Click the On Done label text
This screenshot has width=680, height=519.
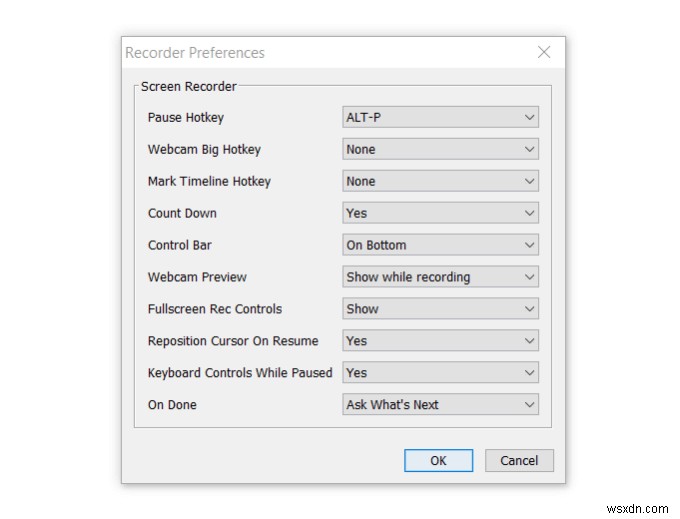172,405
